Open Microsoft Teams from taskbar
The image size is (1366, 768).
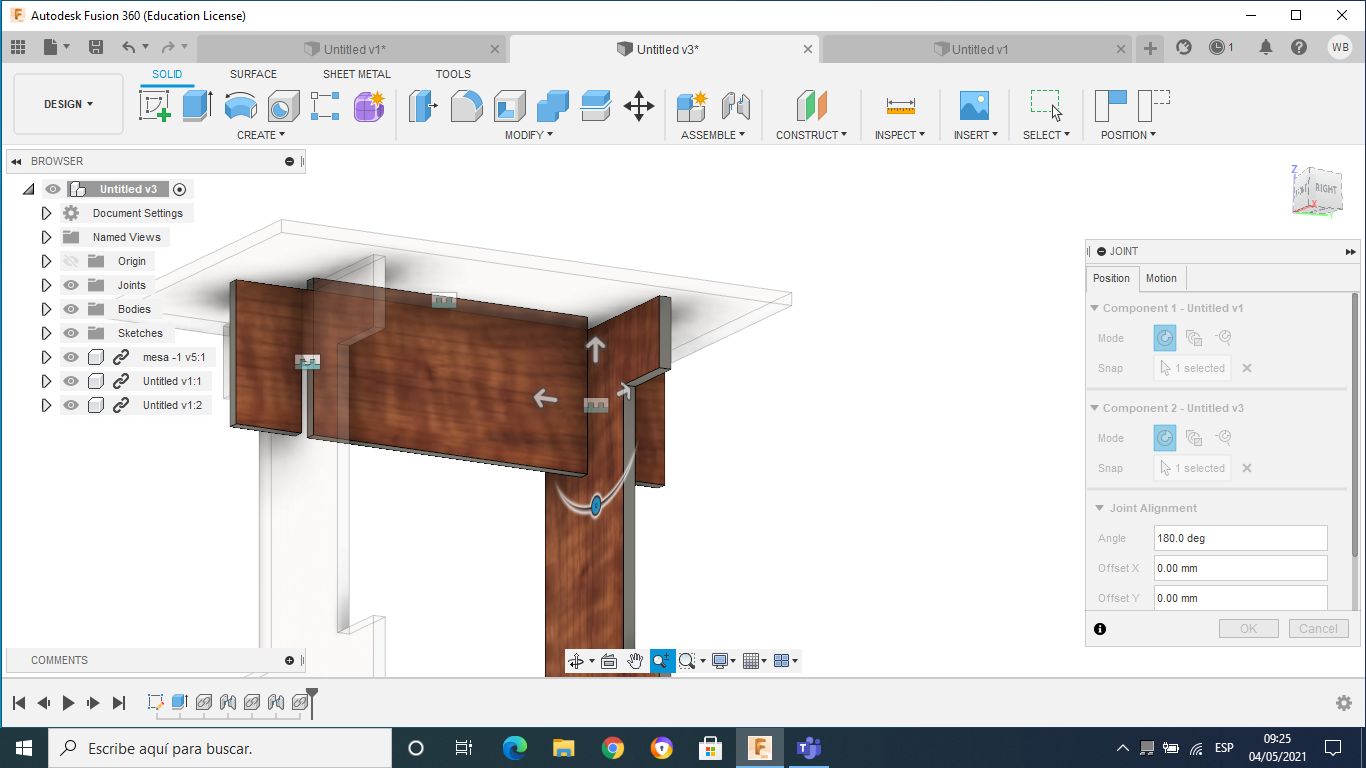[x=808, y=748]
